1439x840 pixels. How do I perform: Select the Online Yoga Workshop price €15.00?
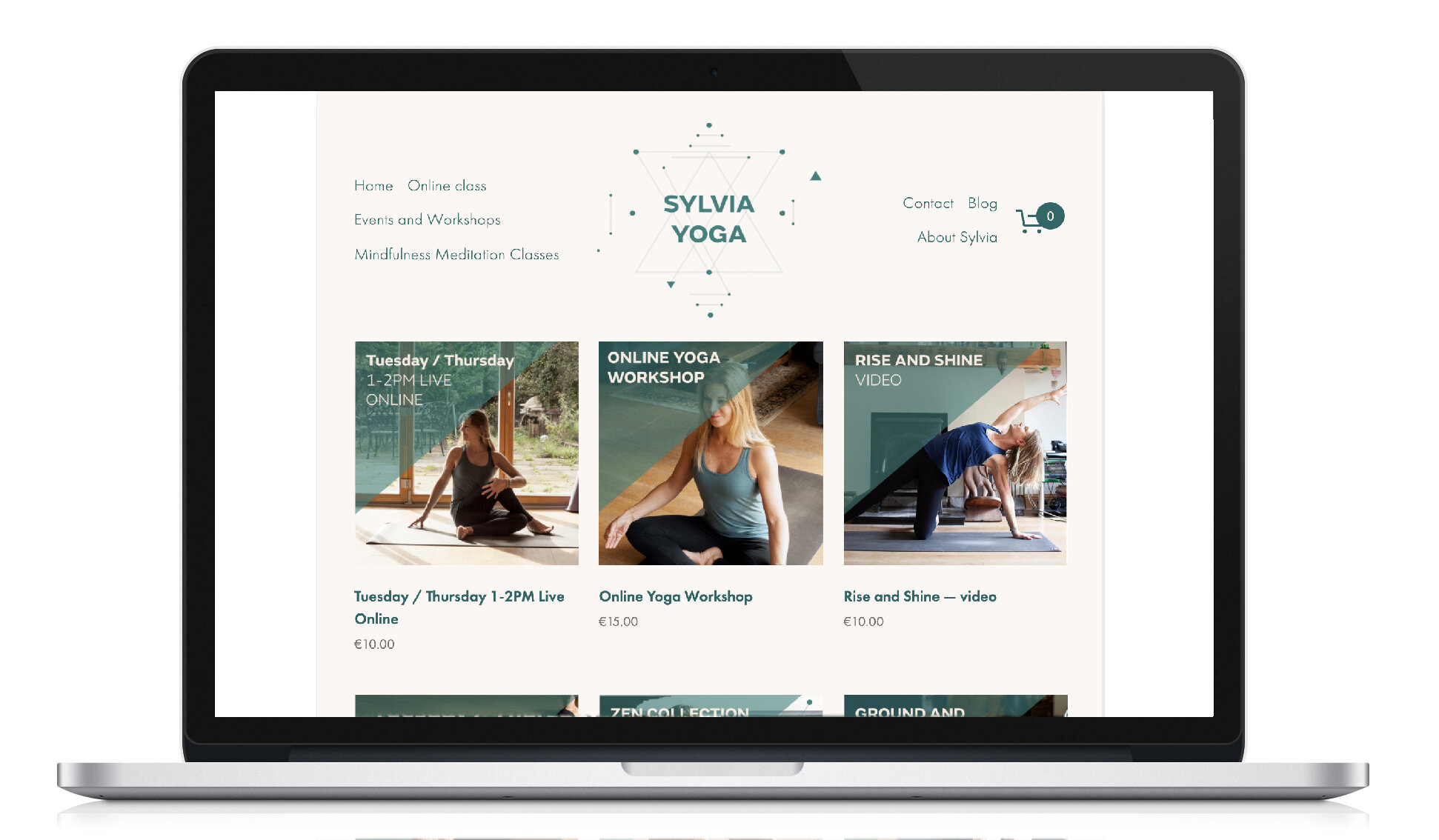[x=619, y=621]
